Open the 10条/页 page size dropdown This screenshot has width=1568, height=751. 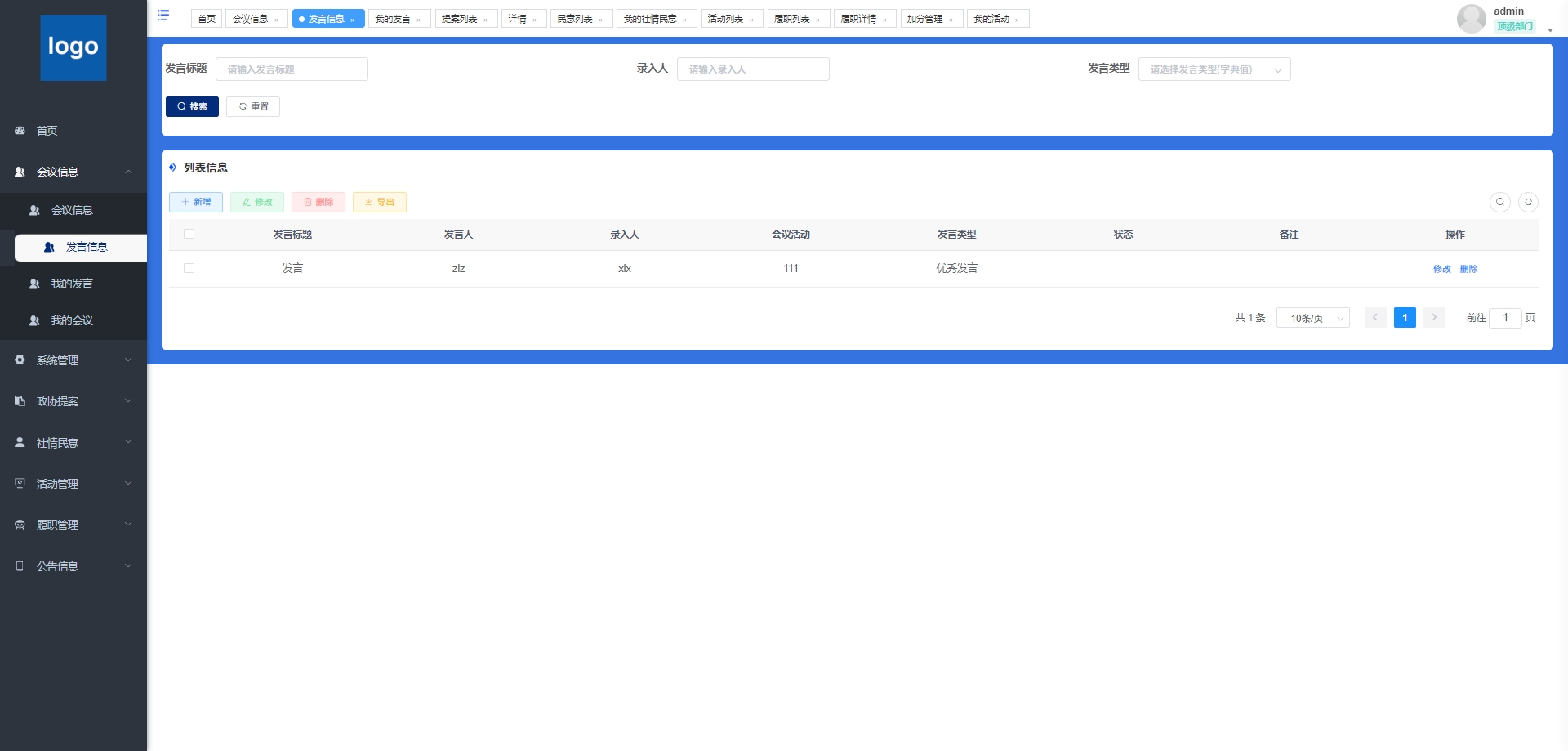coord(1313,318)
